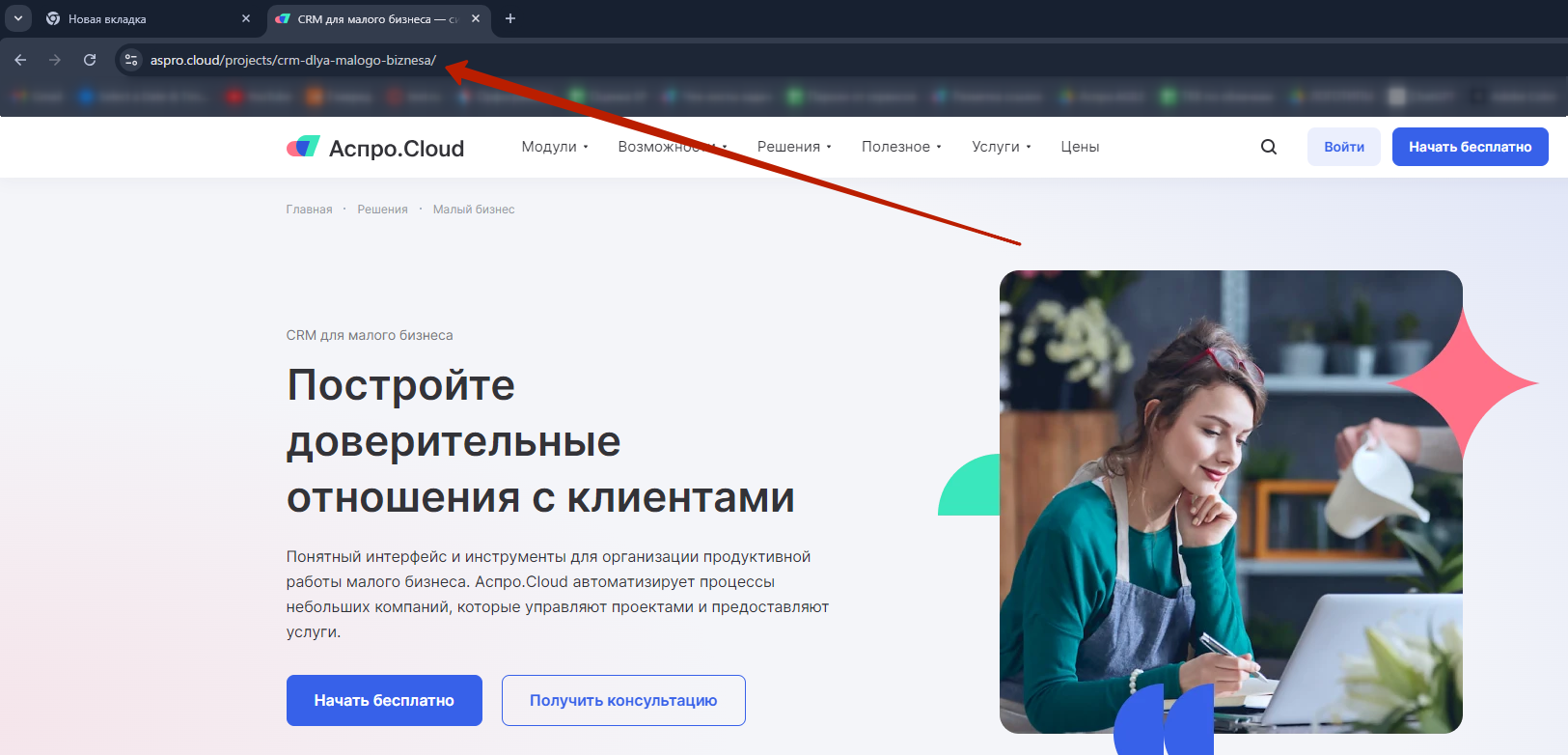Click Начать бесплатно in the header
1568x755 pixels.
click(x=1470, y=147)
